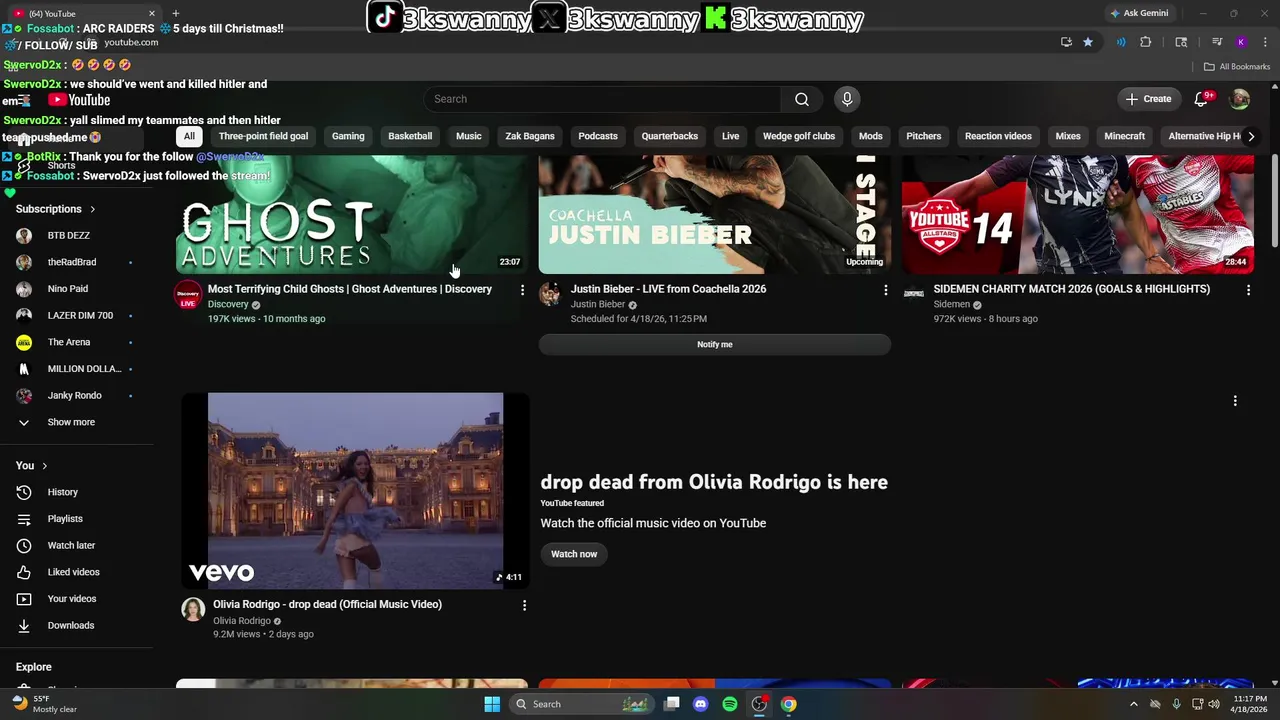The height and width of the screenshot is (720, 1280).
Task: Open Most Terrifying Child Ghosts video title
Action: (x=350, y=289)
